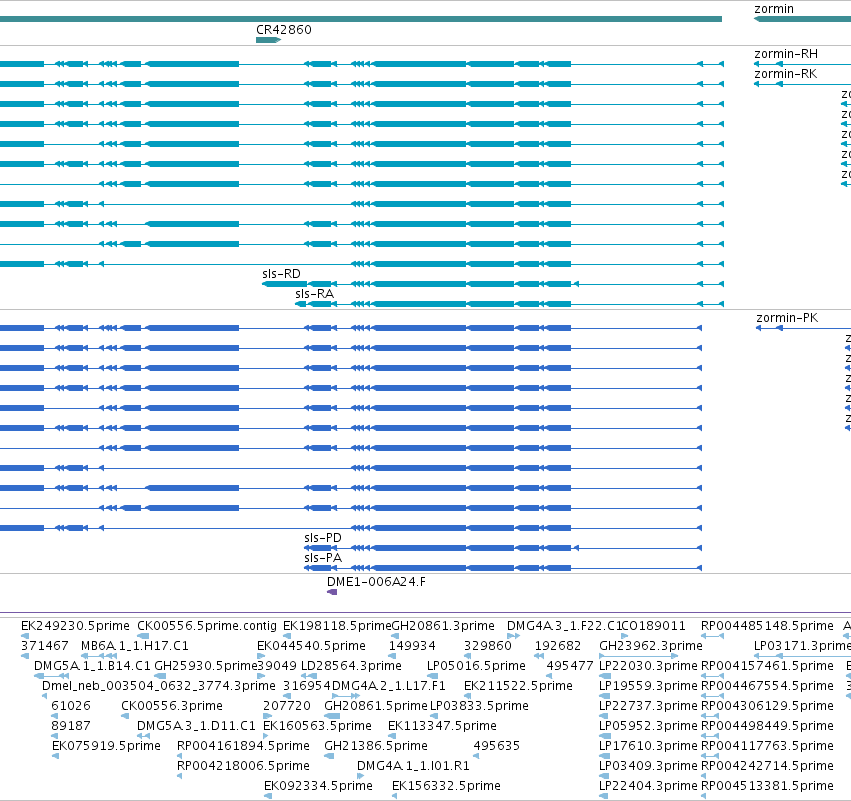This screenshot has width=851, height=801.
Task: Select the RP004467554.5prime label
Action: click(x=767, y=685)
